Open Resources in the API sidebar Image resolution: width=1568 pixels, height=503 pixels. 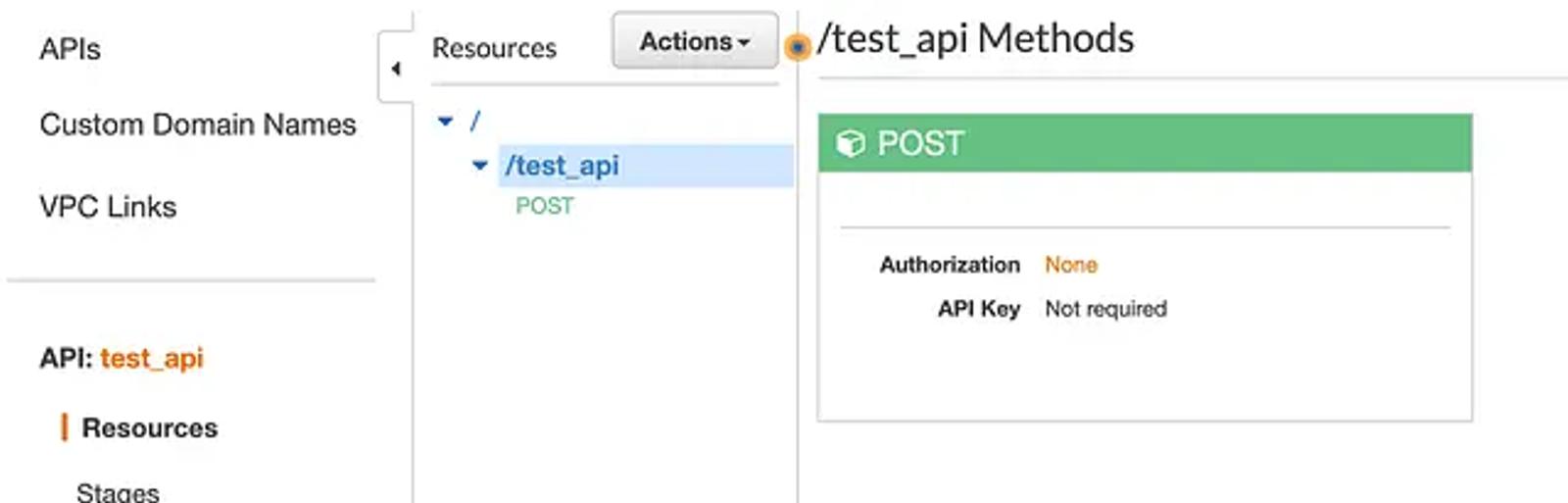(150, 428)
